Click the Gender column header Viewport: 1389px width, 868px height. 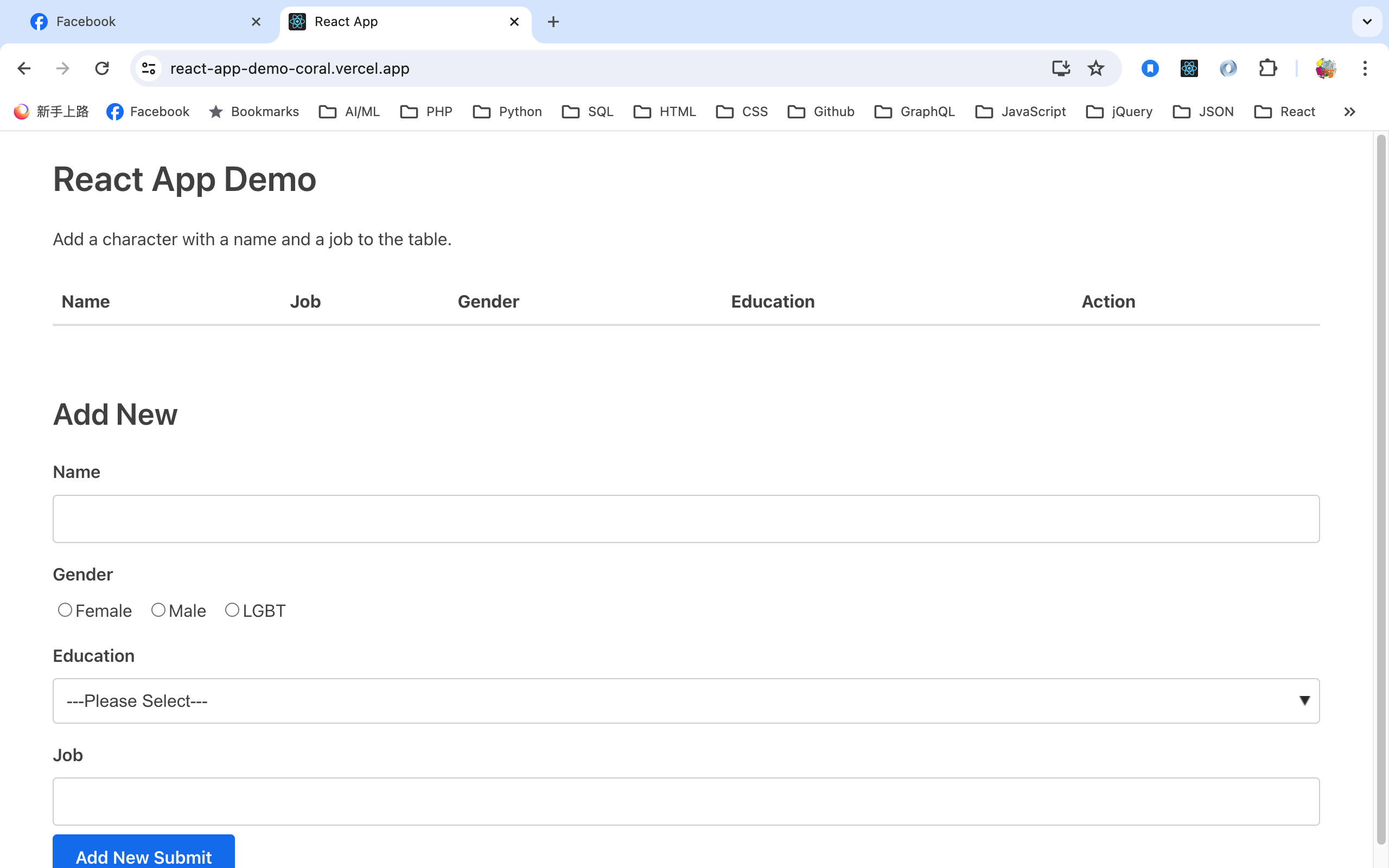(x=488, y=302)
